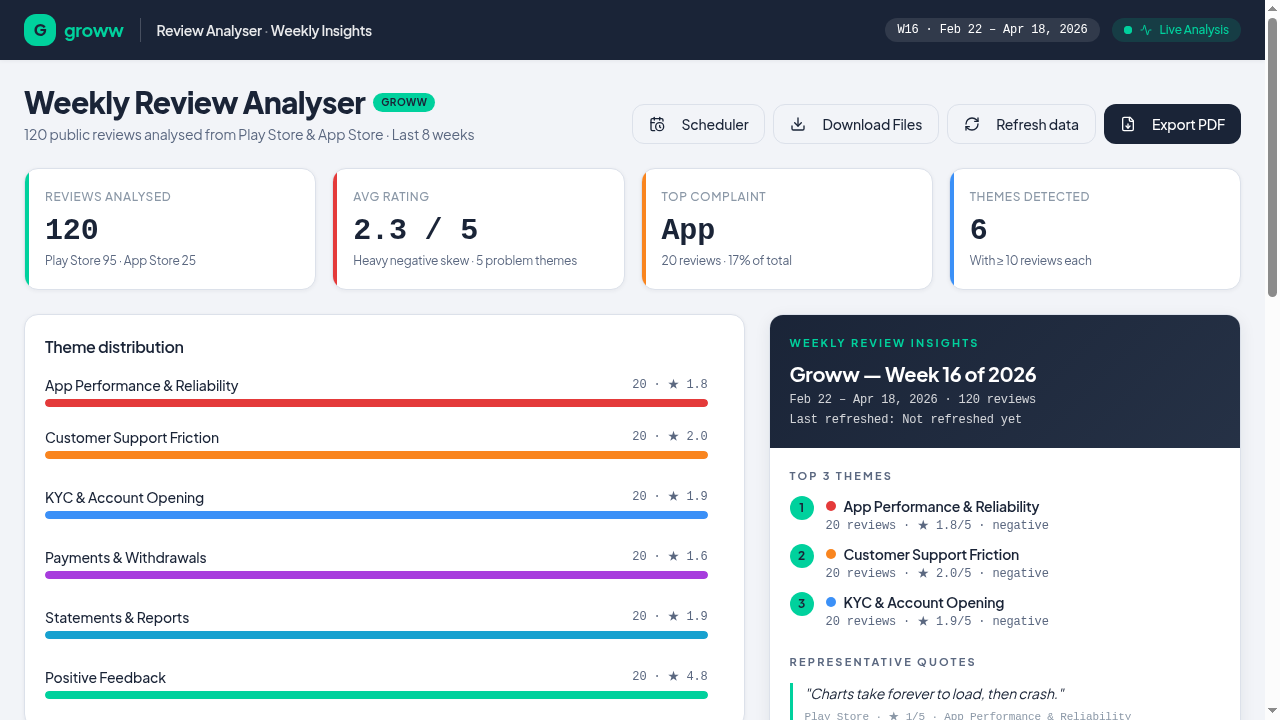Click the "REPRESENTATIVE QUOTES" section label
Screen dimensions: 1280x720
pos(883,662)
